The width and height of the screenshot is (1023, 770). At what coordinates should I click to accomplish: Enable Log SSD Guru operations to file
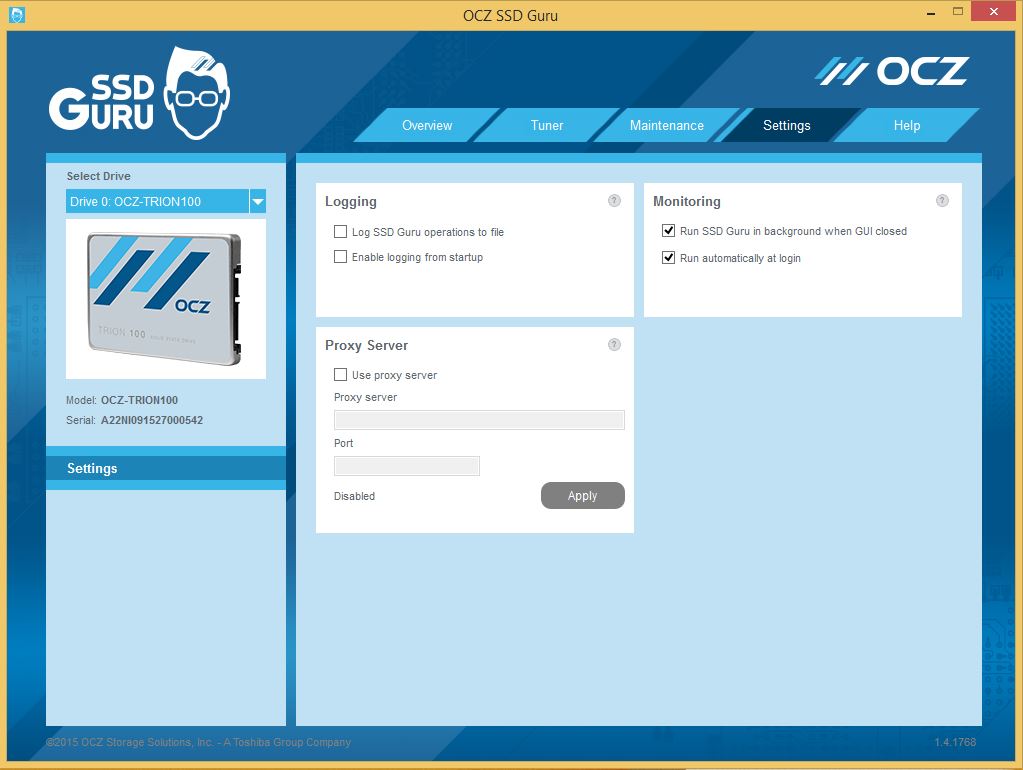(x=340, y=232)
